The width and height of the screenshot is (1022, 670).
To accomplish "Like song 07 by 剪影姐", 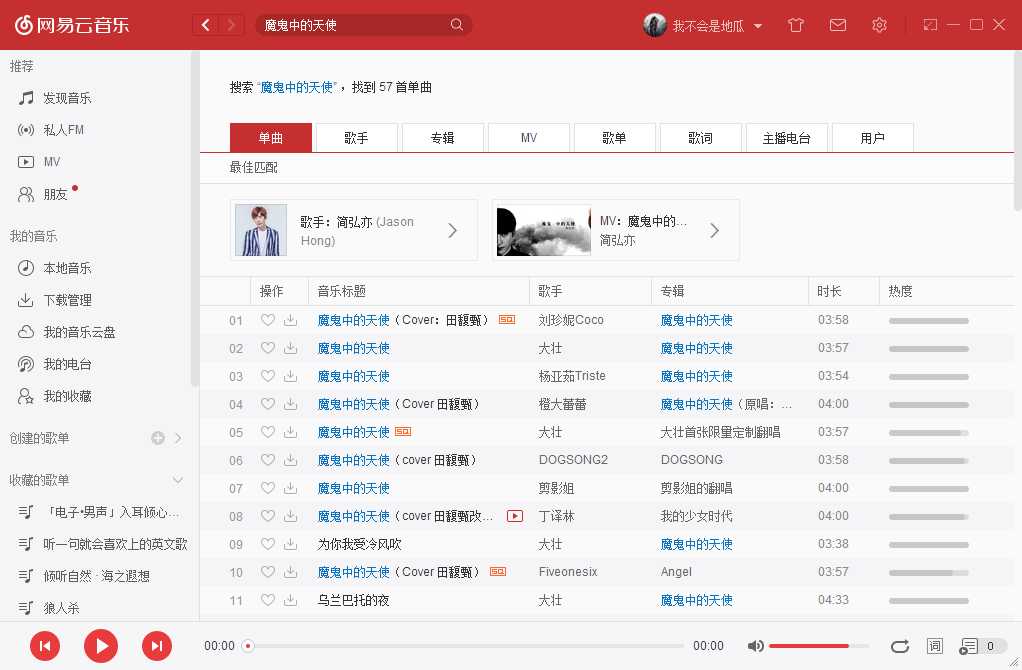I will [268, 488].
